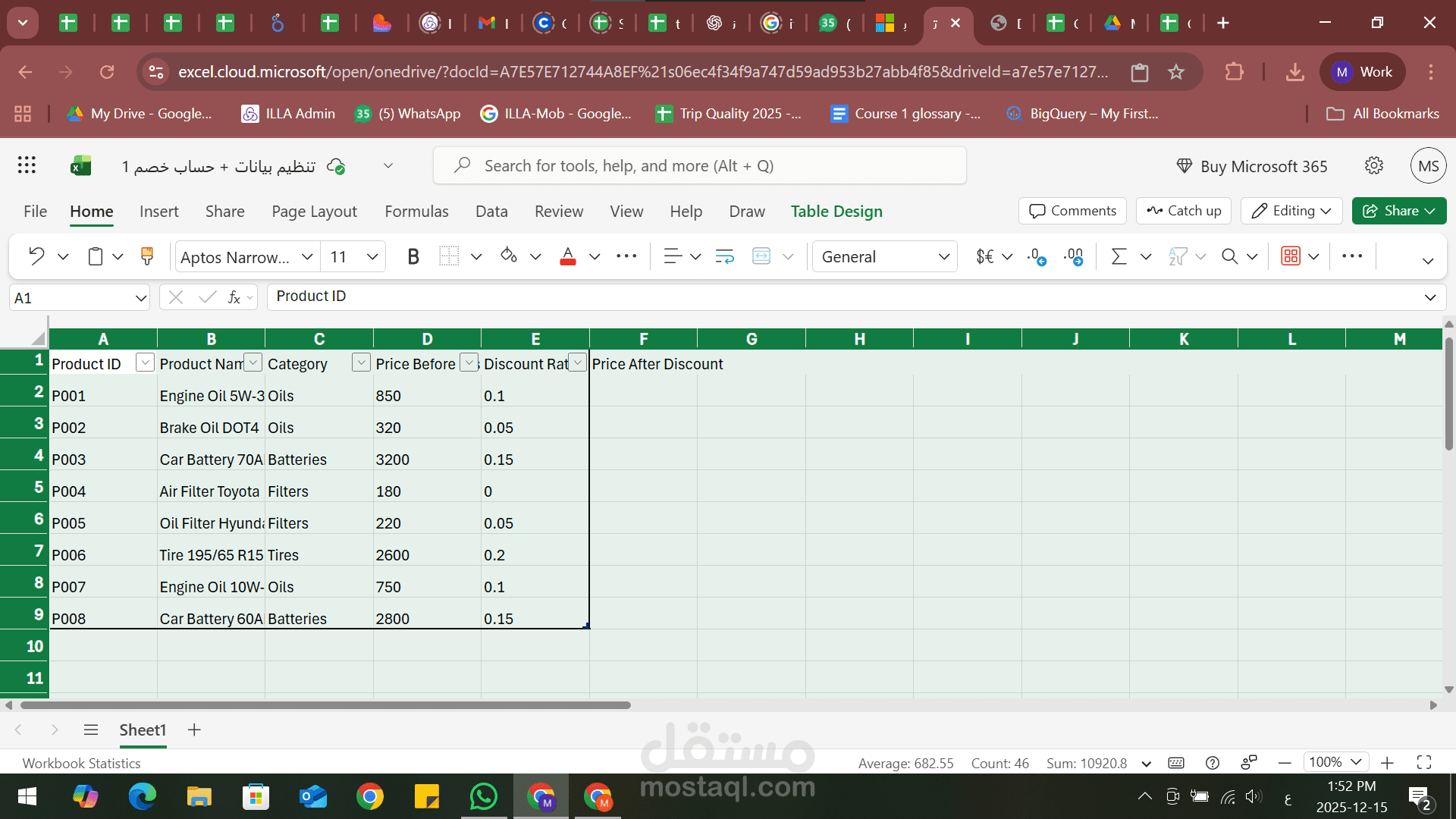Click the Catch up button
Screen dimensions: 1456x819
click(1183, 211)
